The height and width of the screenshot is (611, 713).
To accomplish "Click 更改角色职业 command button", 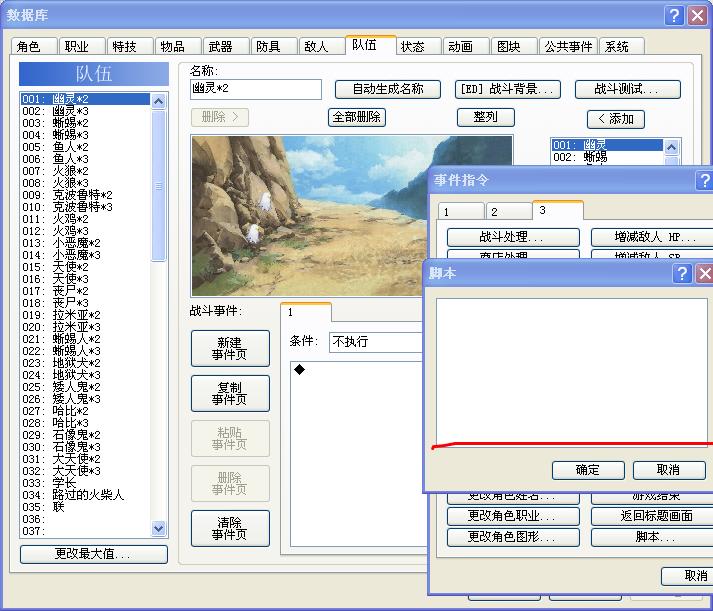I will [513, 516].
